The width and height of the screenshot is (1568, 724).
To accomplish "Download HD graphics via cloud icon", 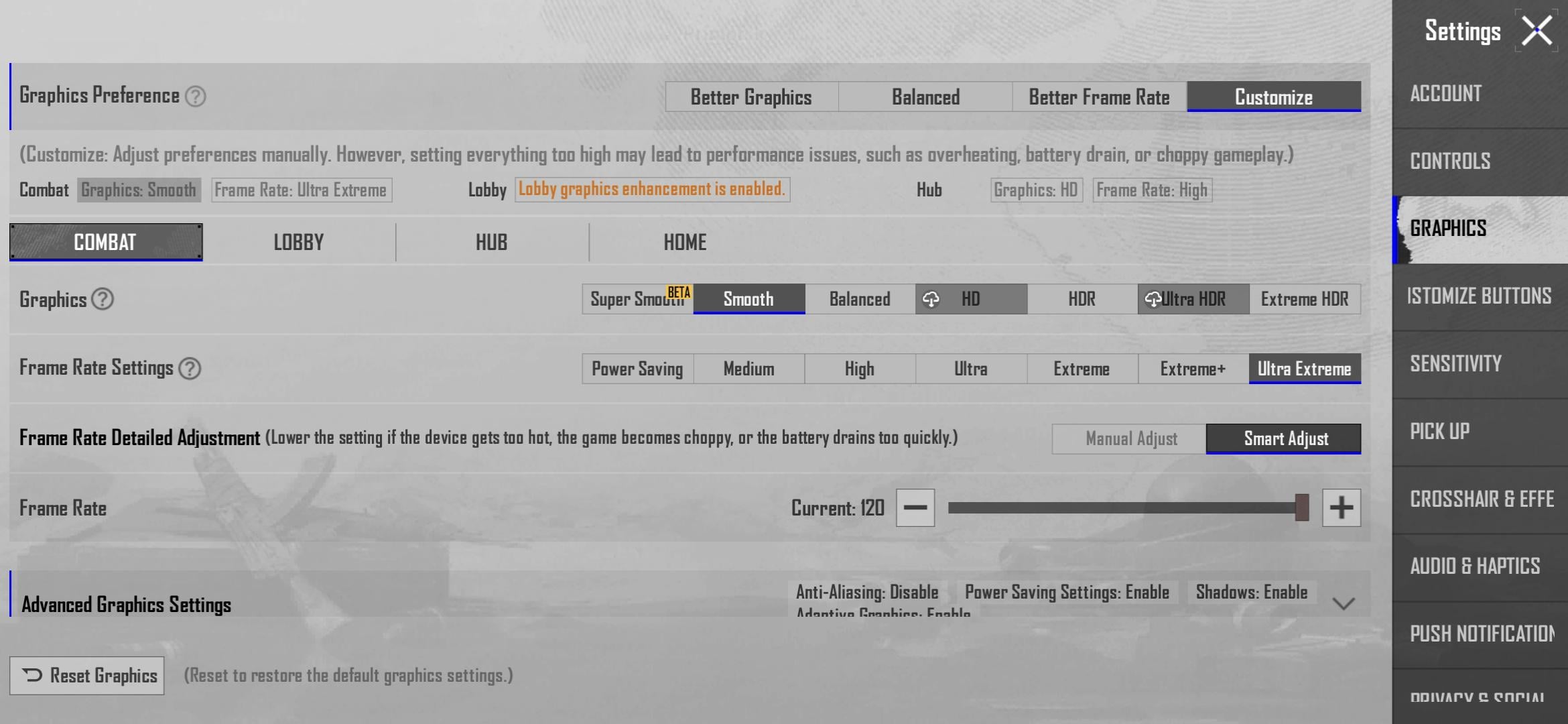I will [931, 299].
